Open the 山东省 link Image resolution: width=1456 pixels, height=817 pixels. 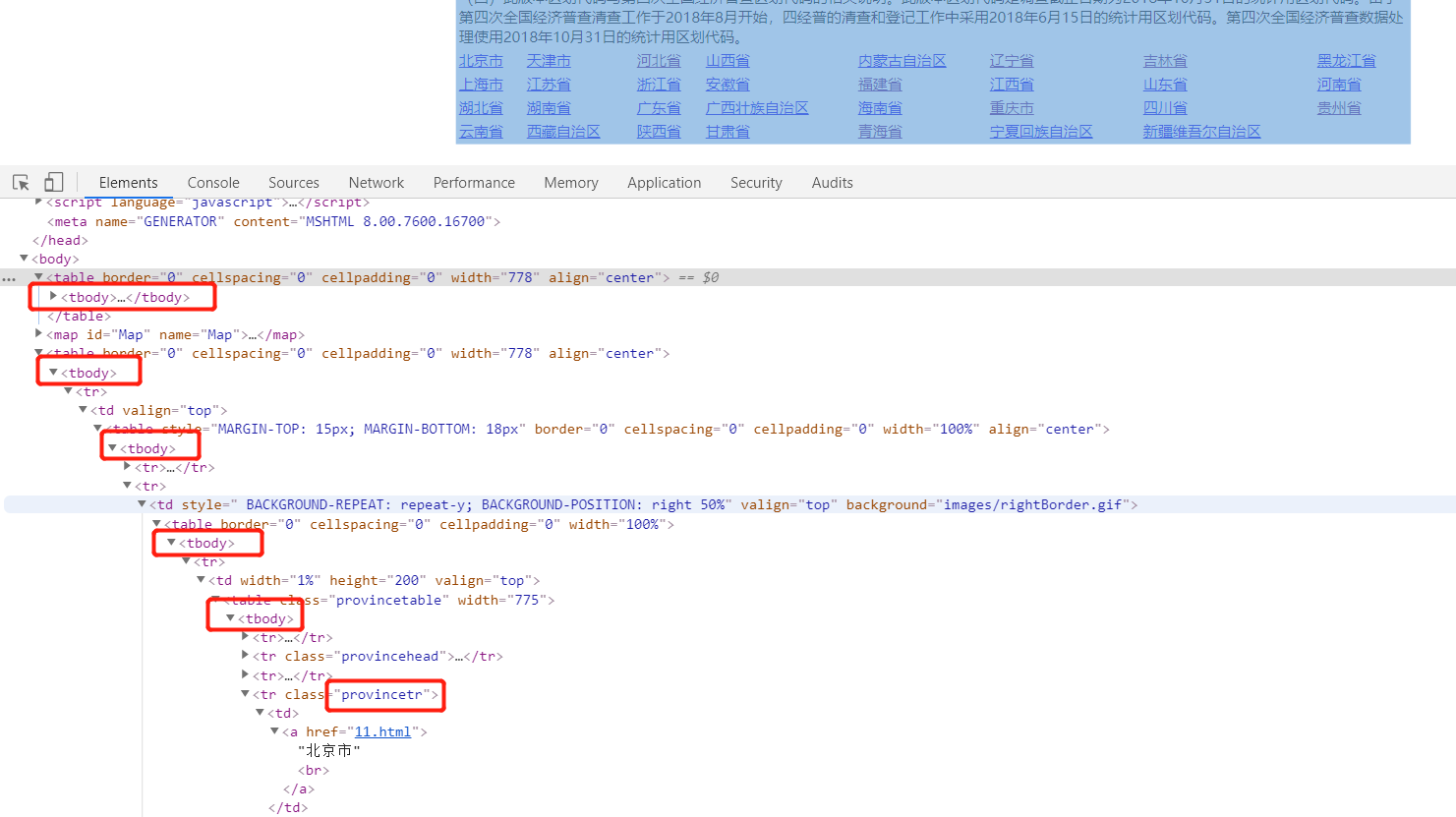click(1165, 85)
